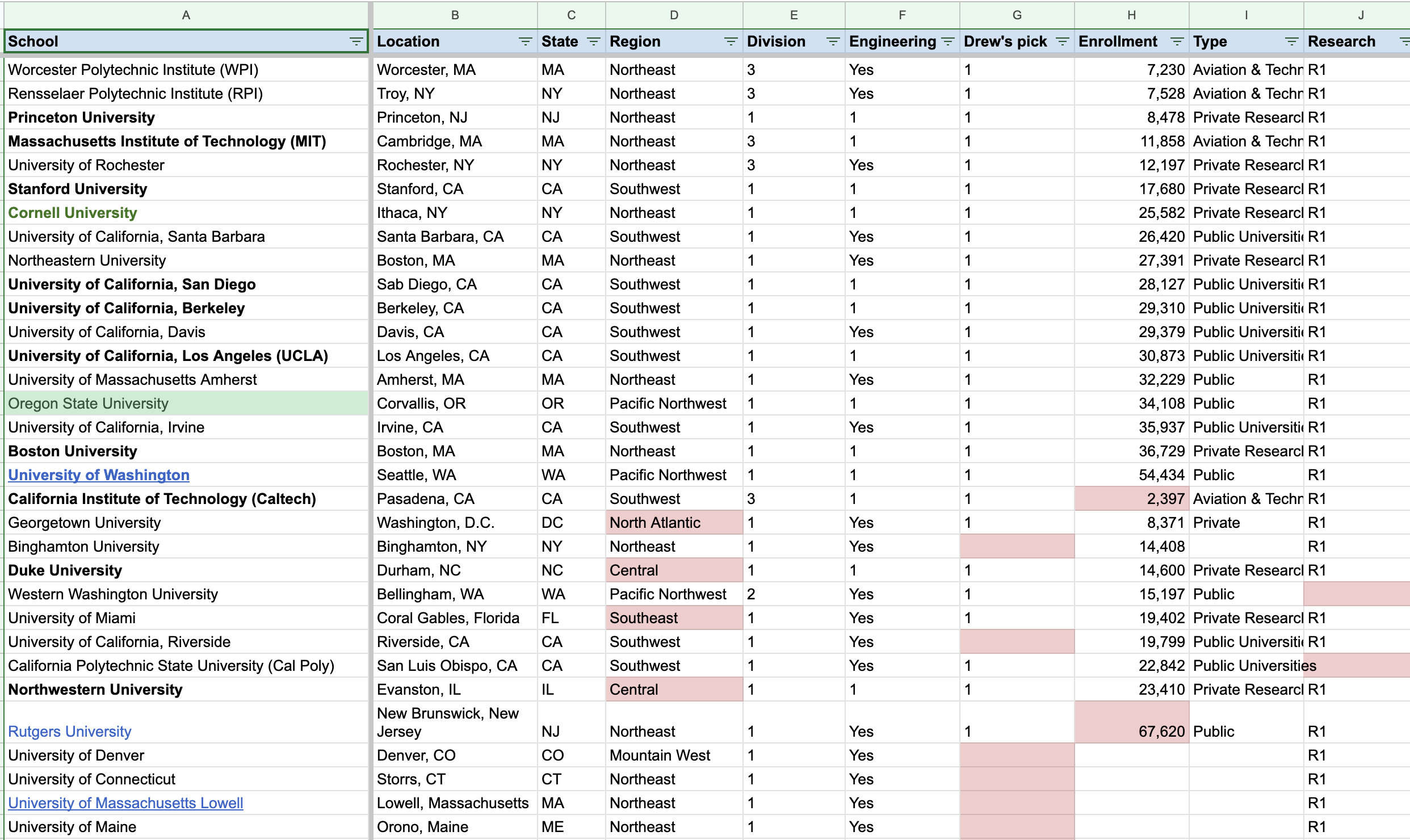Open the Type column filter menu
The height and width of the screenshot is (840, 1410).
tap(1291, 41)
